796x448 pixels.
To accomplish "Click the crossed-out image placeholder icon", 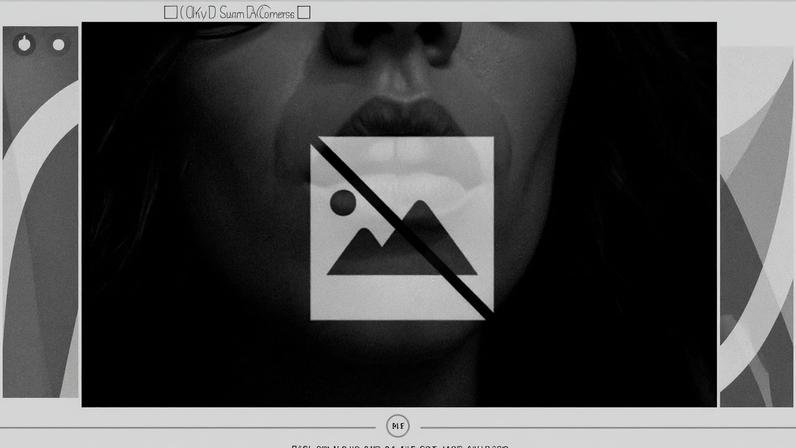I will [x=401, y=228].
